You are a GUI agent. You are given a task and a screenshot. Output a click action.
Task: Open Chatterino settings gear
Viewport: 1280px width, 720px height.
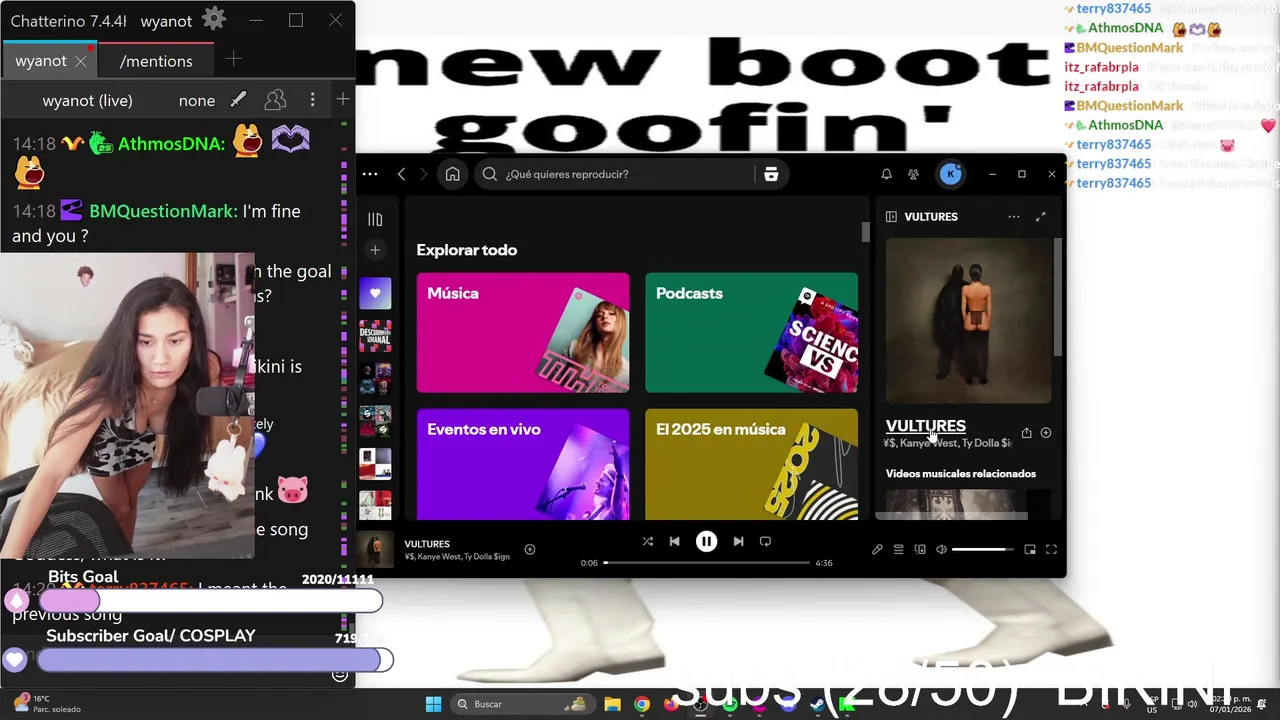[213, 19]
